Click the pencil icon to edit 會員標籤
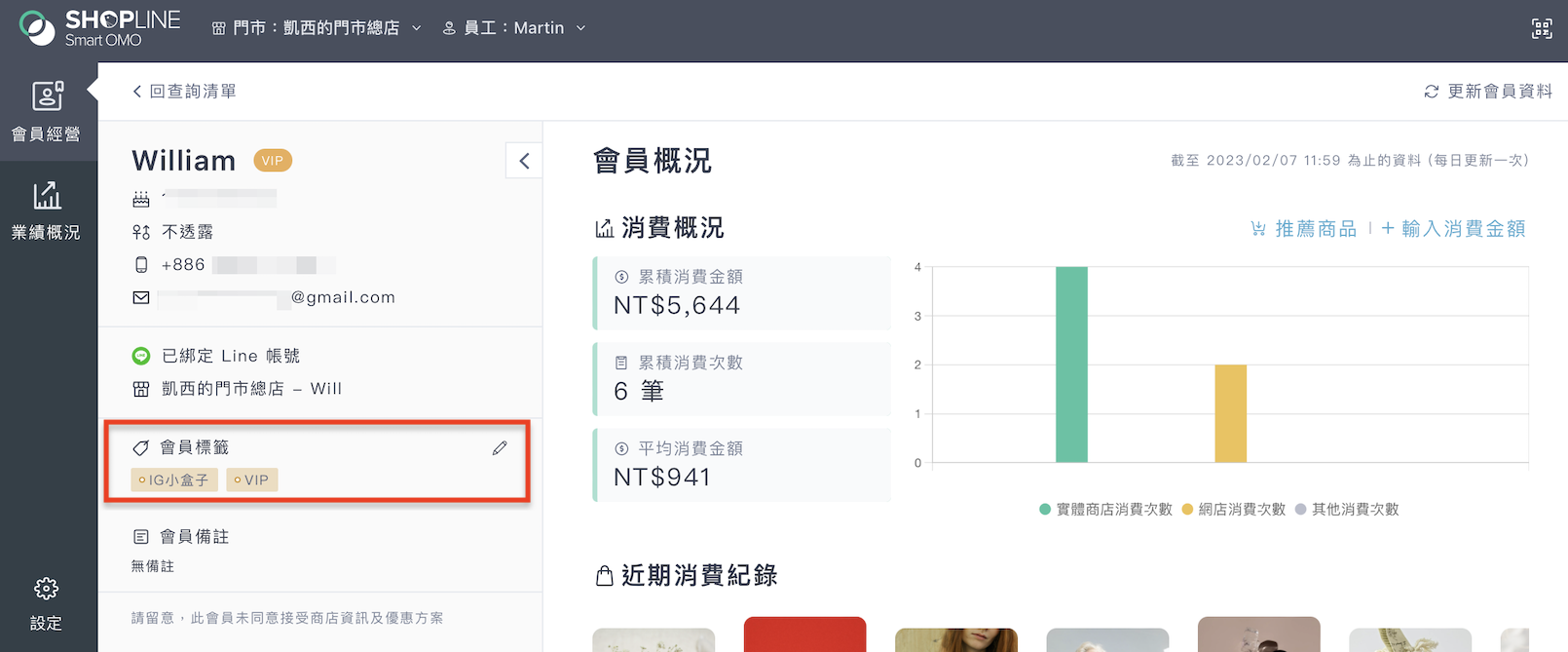 500,447
